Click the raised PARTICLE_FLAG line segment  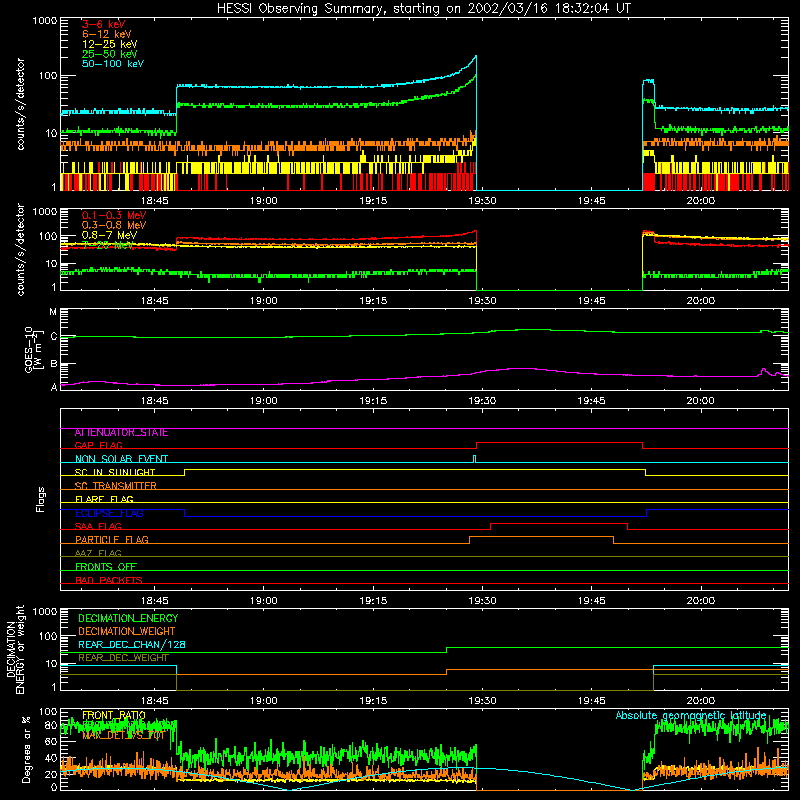(x=541, y=537)
